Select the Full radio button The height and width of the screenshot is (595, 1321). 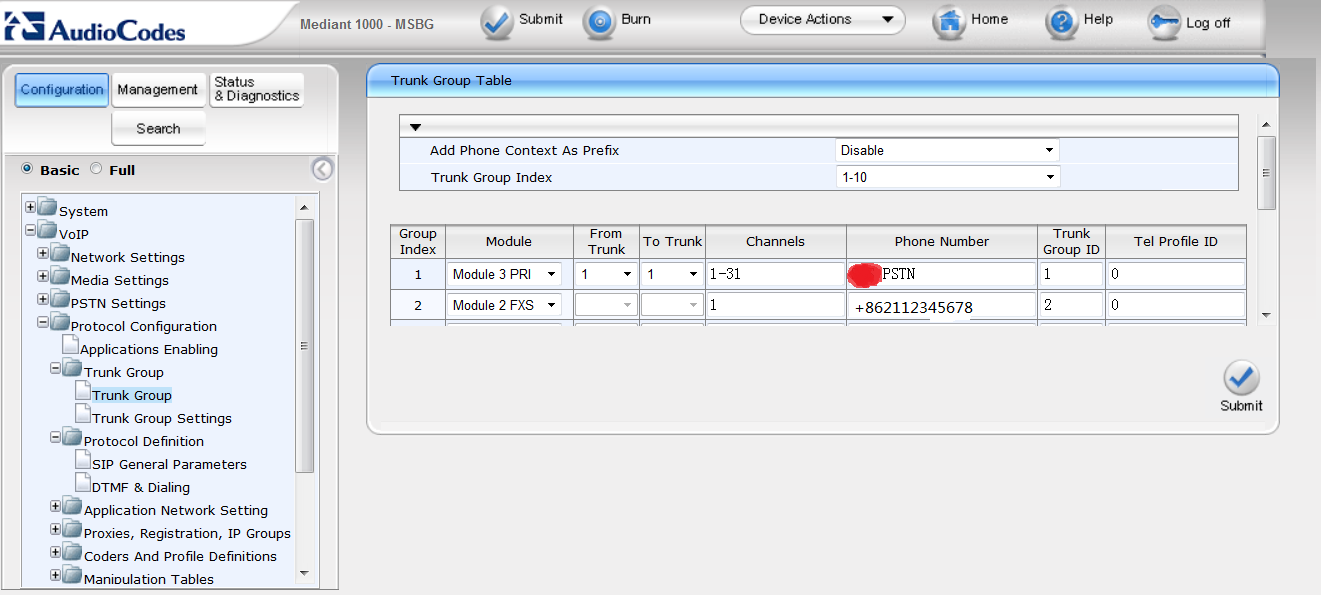(96, 169)
